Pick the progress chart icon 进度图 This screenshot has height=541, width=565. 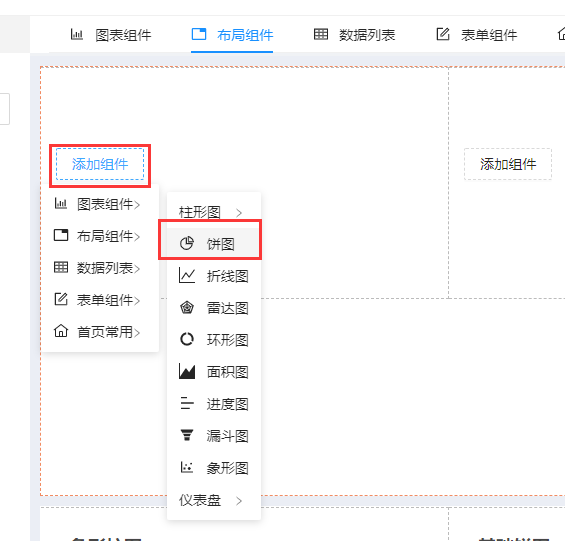(187, 403)
